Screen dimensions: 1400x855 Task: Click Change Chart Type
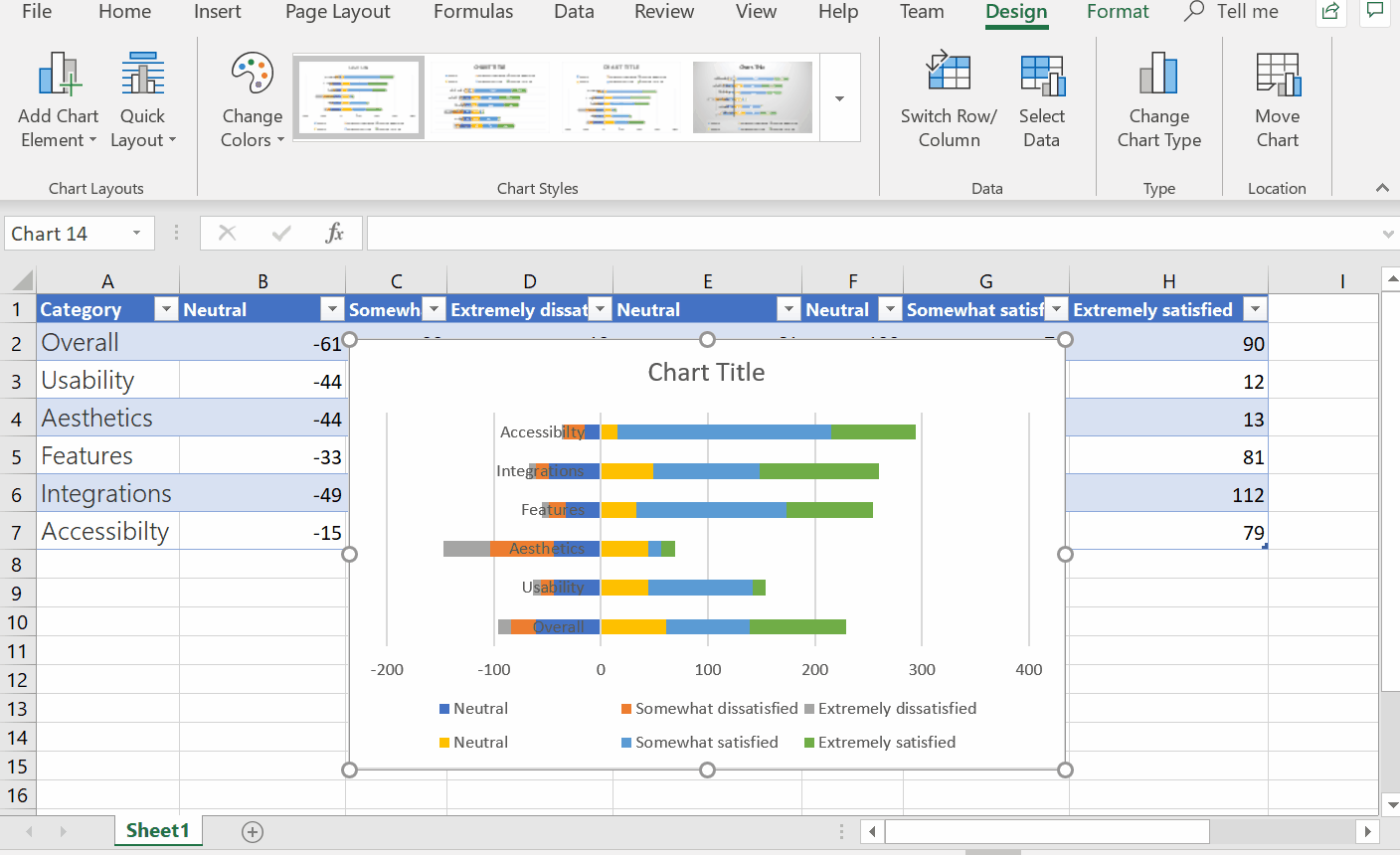tap(1159, 101)
